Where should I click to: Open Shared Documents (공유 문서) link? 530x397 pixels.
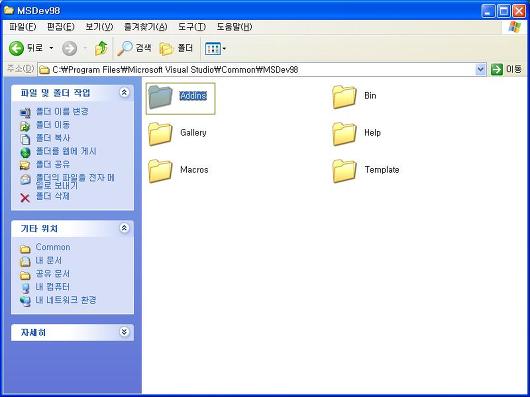[x=53, y=273]
